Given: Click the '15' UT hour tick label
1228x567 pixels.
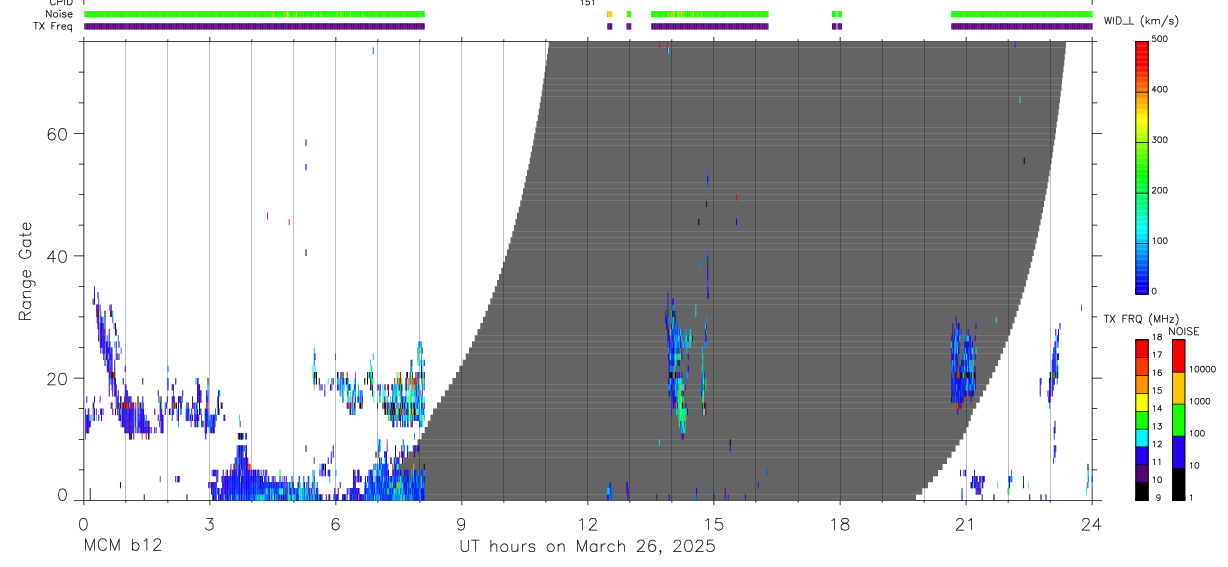Looking at the screenshot, I should click(x=714, y=523).
